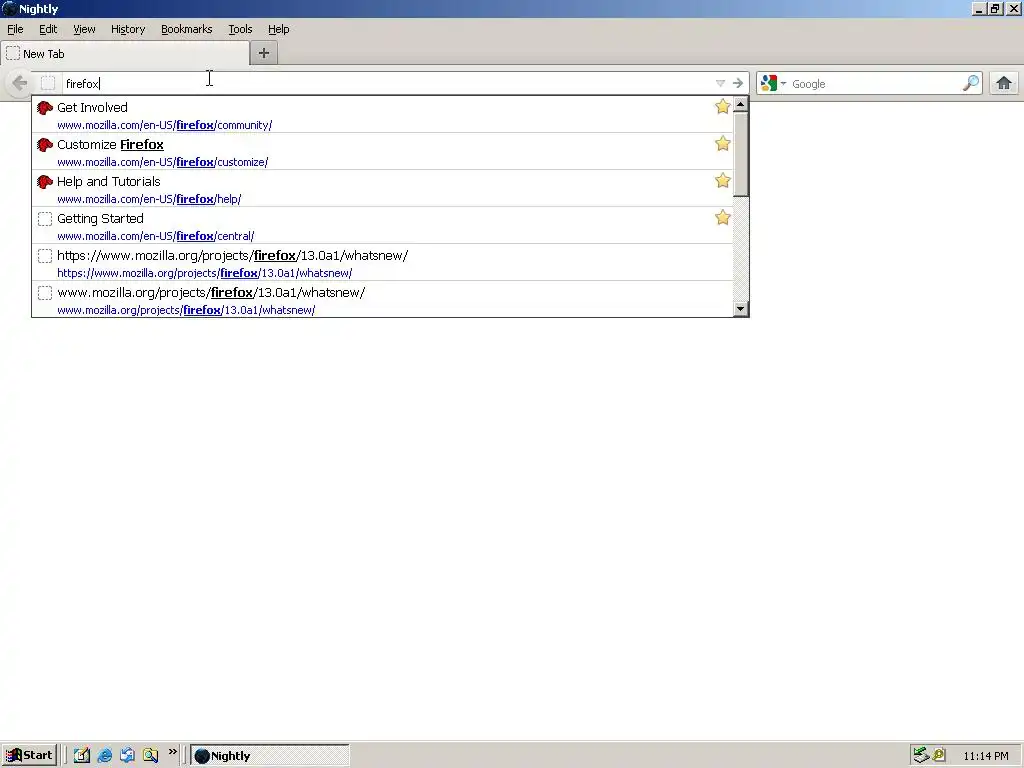Click the firefox/help/ URL

[x=149, y=199]
